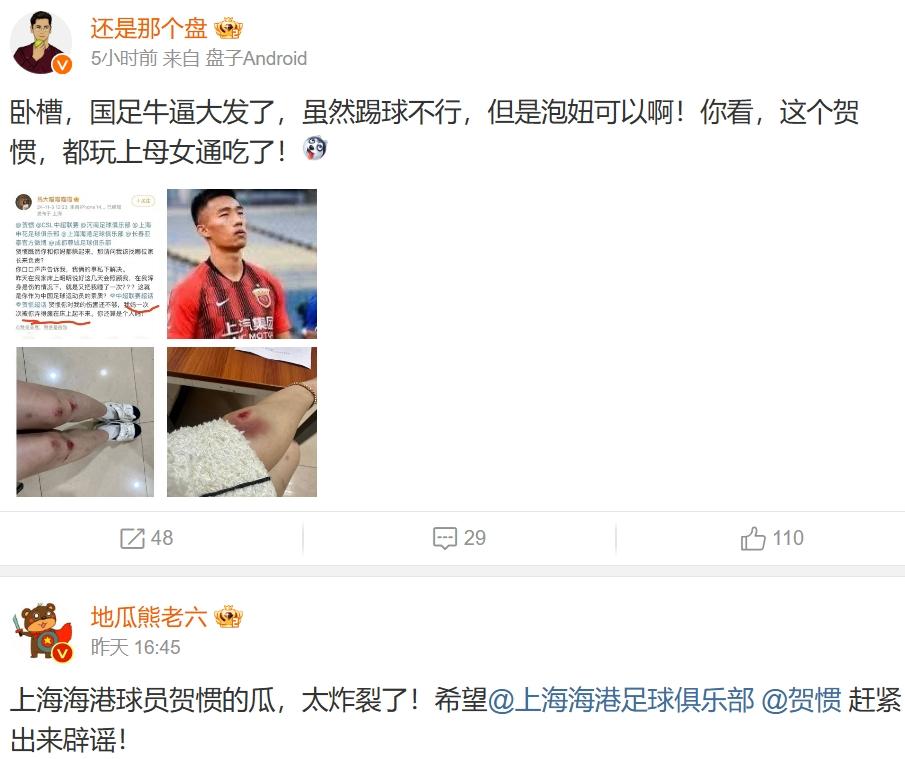The image size is (905, 759).
Task: Enlarge the footballer in red jersey photo
Action: click(242, 264)
